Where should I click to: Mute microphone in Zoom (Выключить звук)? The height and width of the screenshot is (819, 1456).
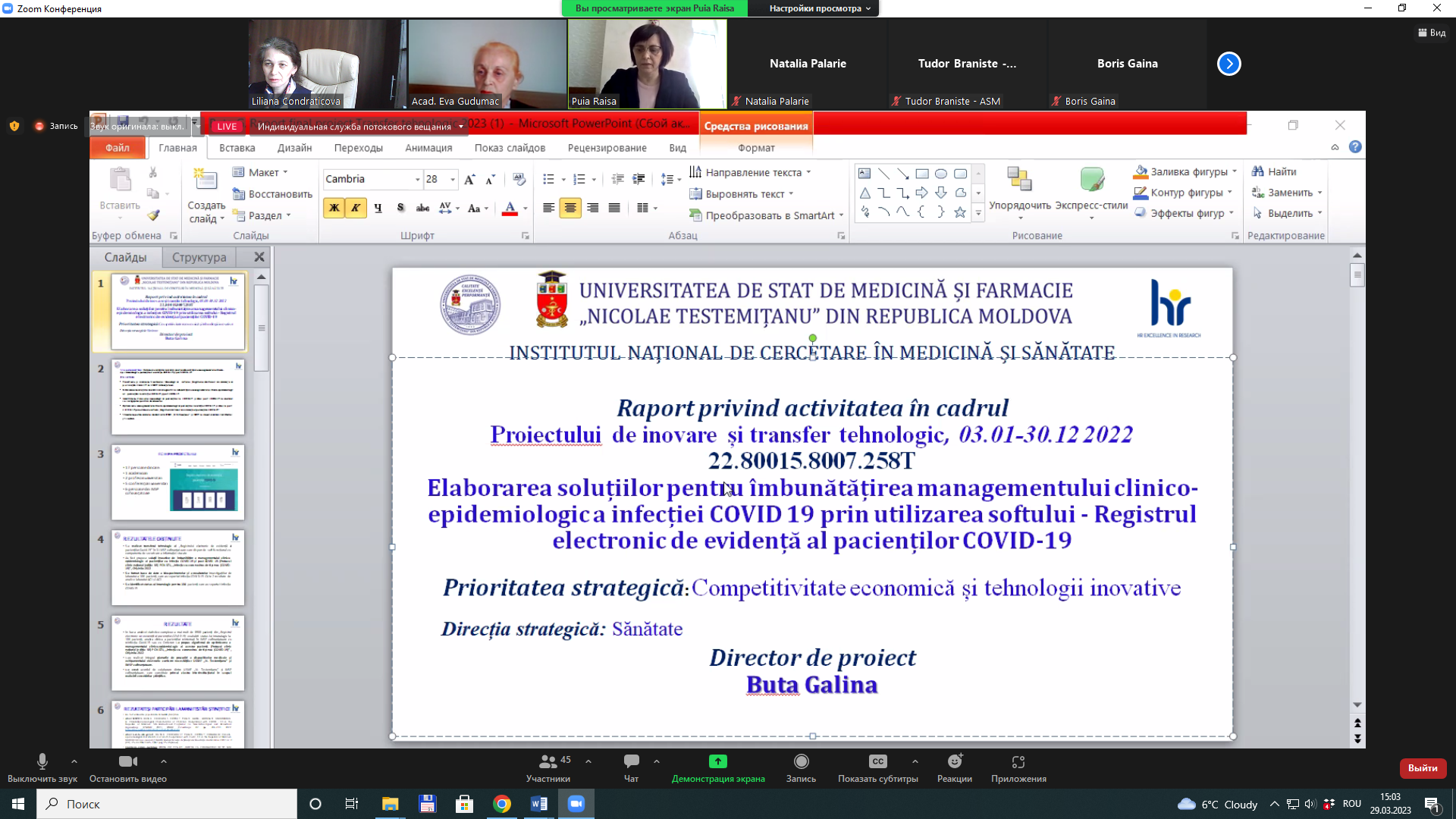point(42,767)
